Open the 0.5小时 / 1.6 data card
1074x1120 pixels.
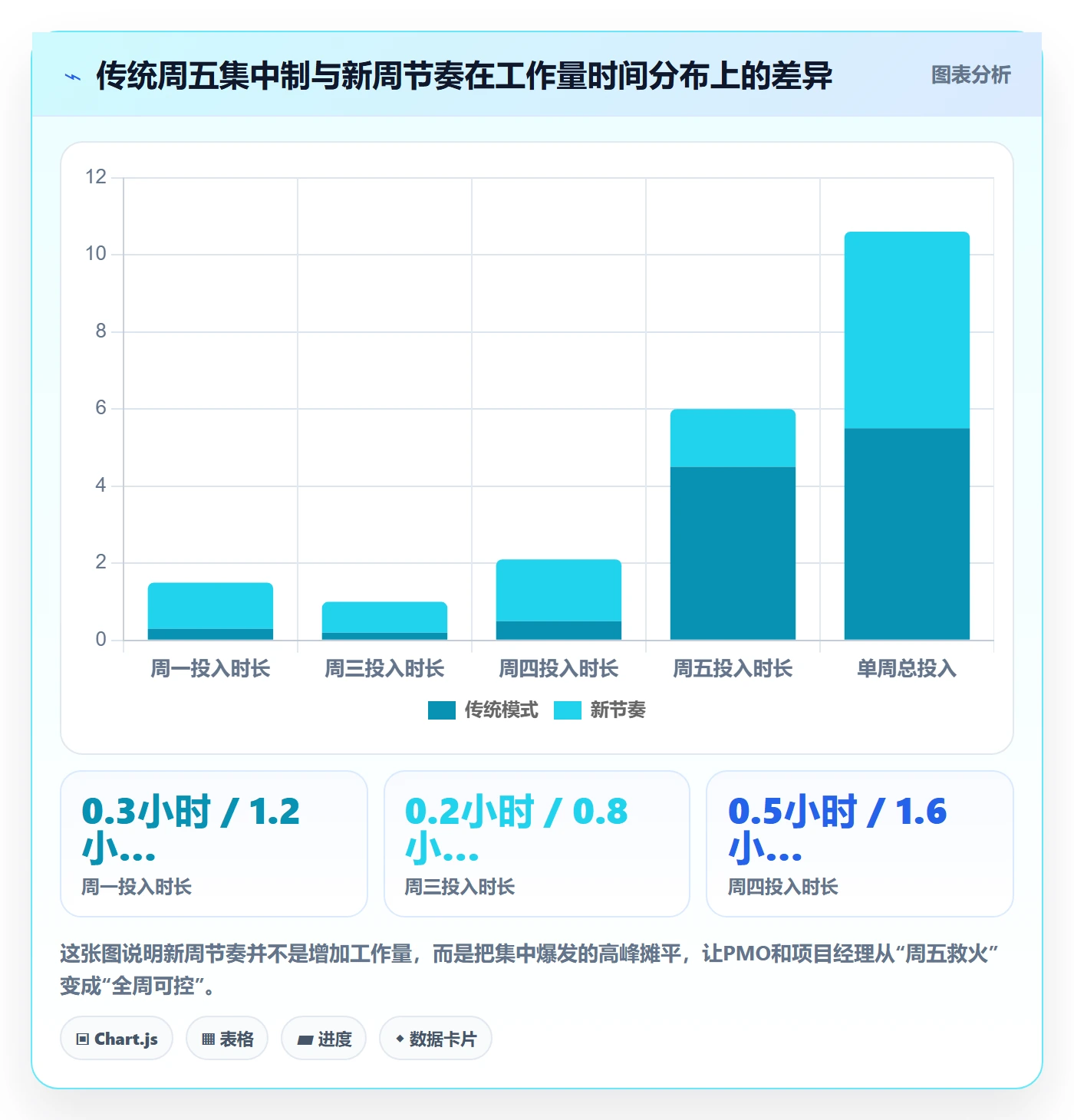(x=860, y=844)
